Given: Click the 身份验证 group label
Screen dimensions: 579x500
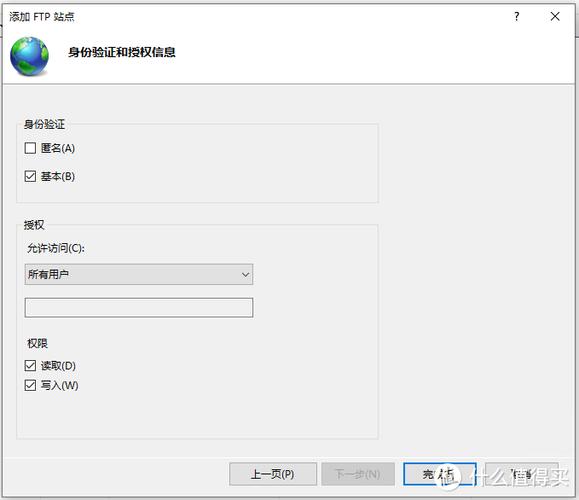Looking at the screenshot, I should [x=44, y=124].
